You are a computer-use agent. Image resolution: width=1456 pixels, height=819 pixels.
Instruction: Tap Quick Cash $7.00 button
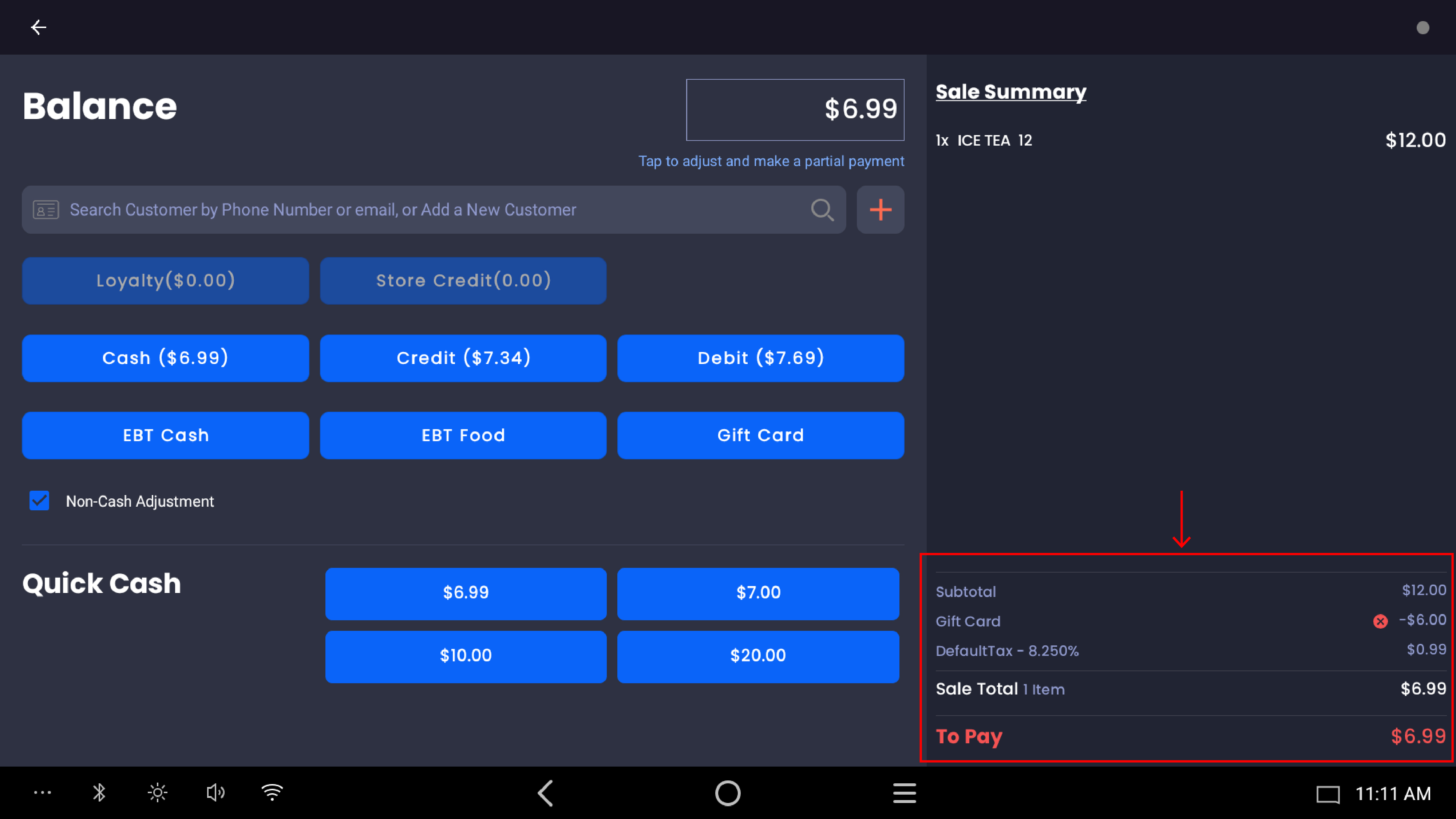pos(758,593)
